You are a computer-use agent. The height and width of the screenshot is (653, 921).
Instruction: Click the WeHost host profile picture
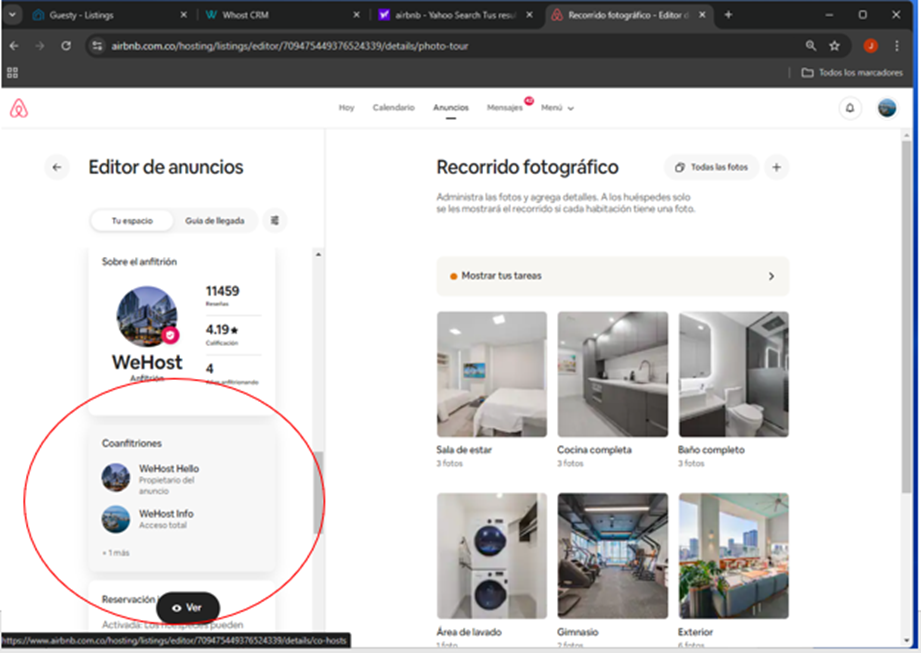pos(147,316)
